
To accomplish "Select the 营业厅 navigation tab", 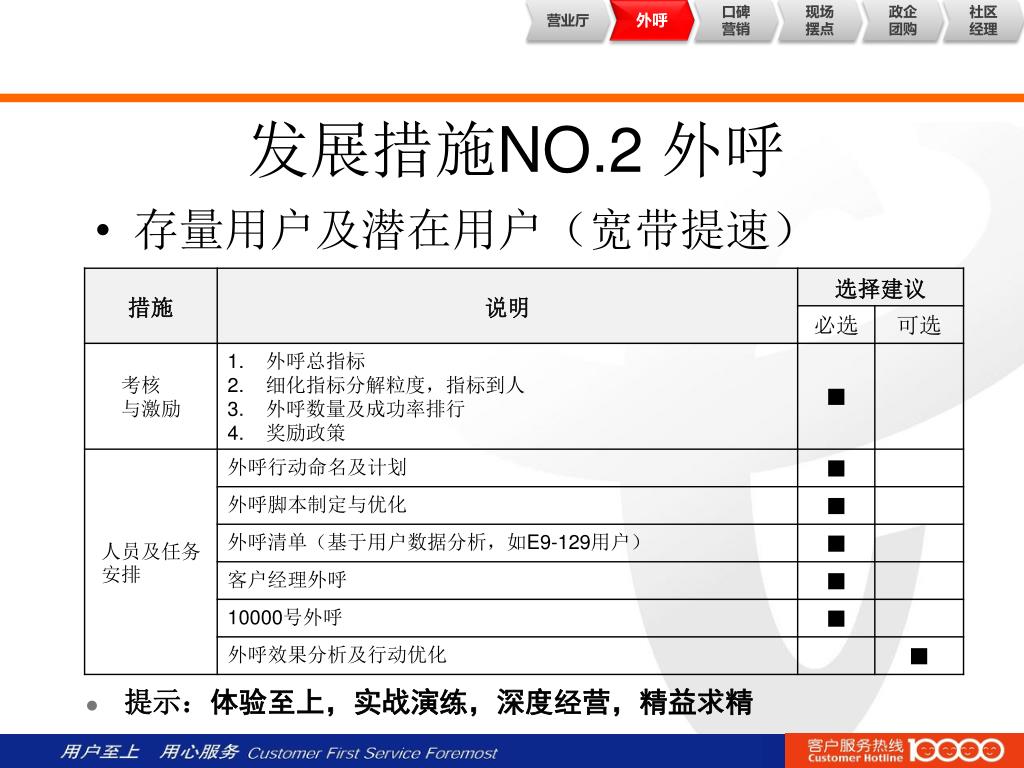I will click(567, 21).
